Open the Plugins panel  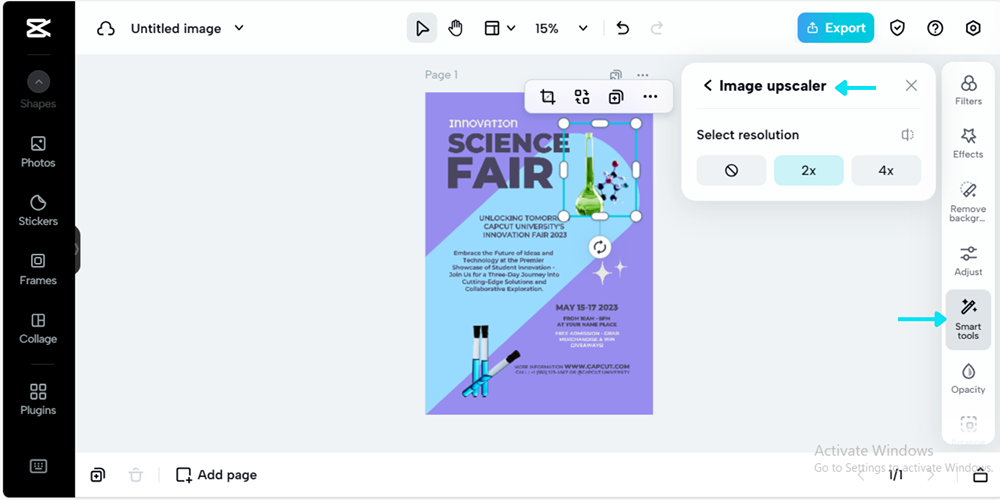pos(38,400)
